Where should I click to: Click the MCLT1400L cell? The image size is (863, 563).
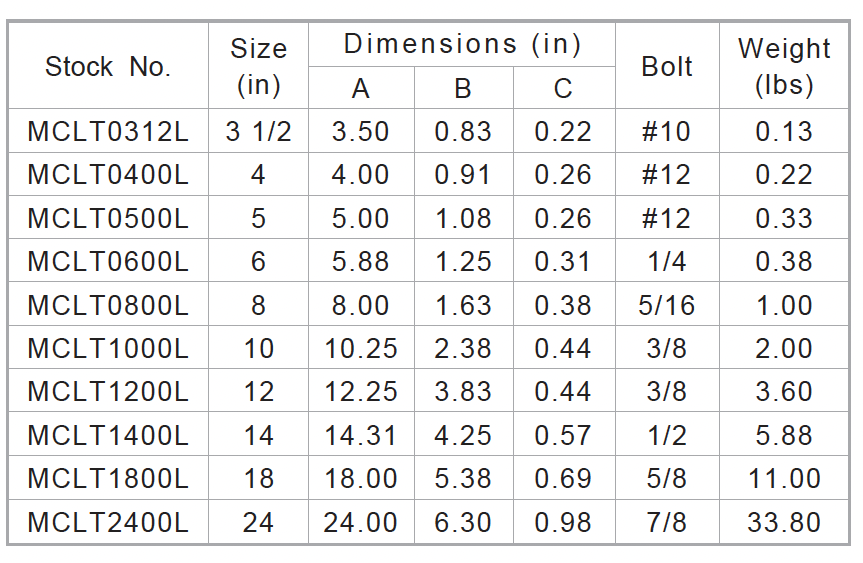pos(108,435)
